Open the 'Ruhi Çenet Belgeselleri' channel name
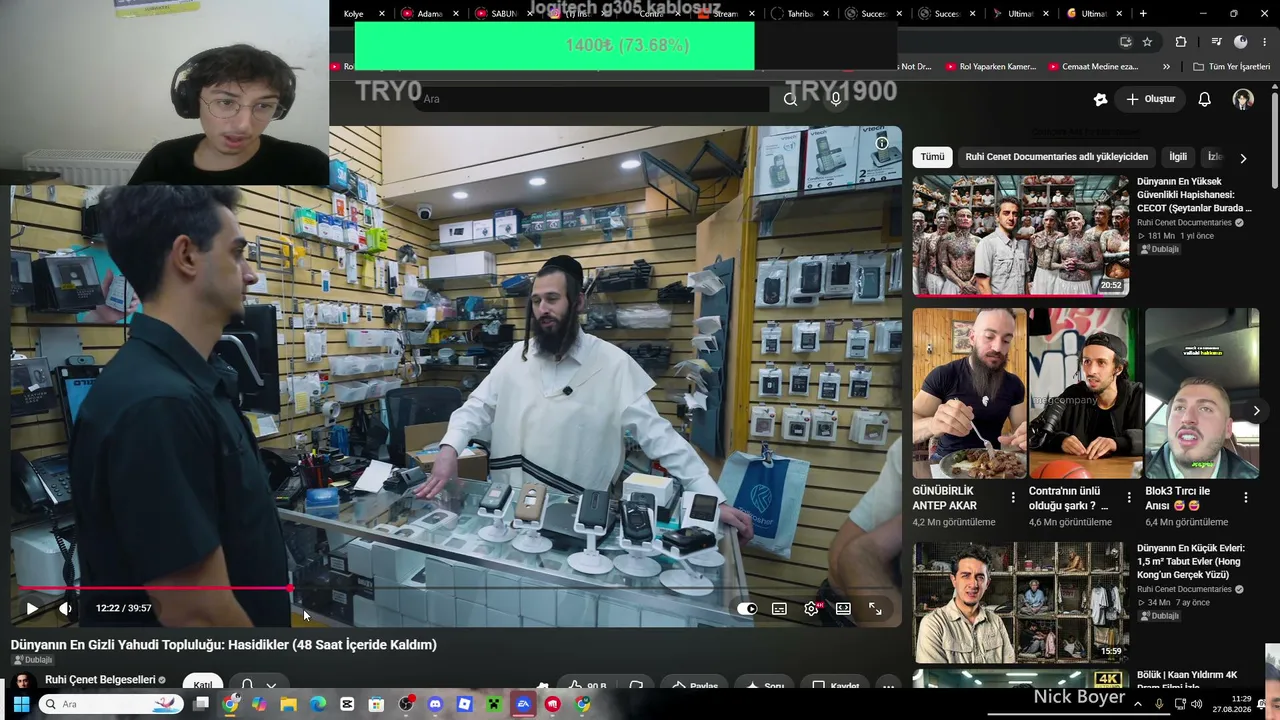The height and width of the screenshot is (720, 1280). click(x=100, y=680)
